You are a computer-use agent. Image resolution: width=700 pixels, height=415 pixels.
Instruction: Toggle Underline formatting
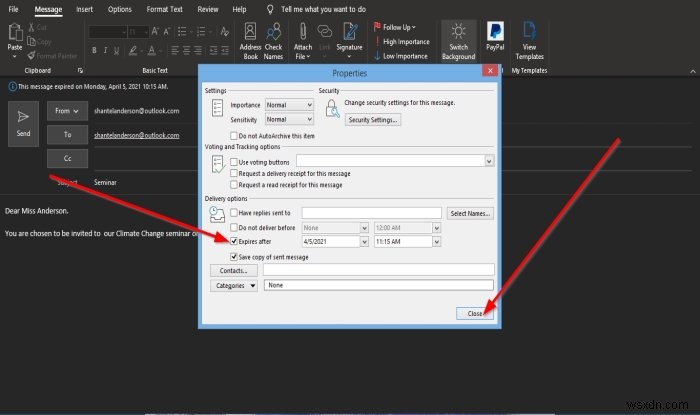click(x=117, y=50)
